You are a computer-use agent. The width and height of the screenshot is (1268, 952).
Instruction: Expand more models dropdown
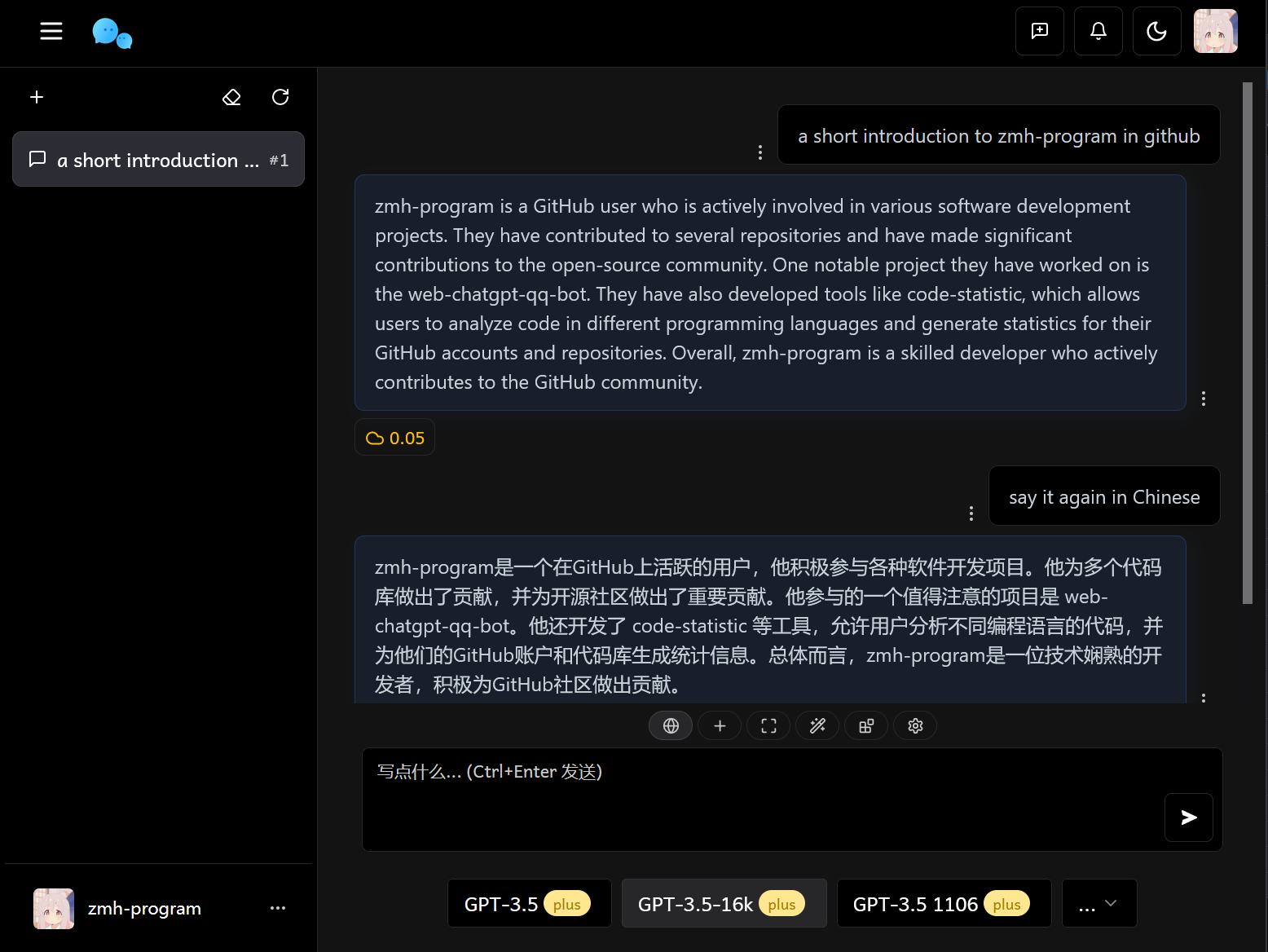(1099, 903)
